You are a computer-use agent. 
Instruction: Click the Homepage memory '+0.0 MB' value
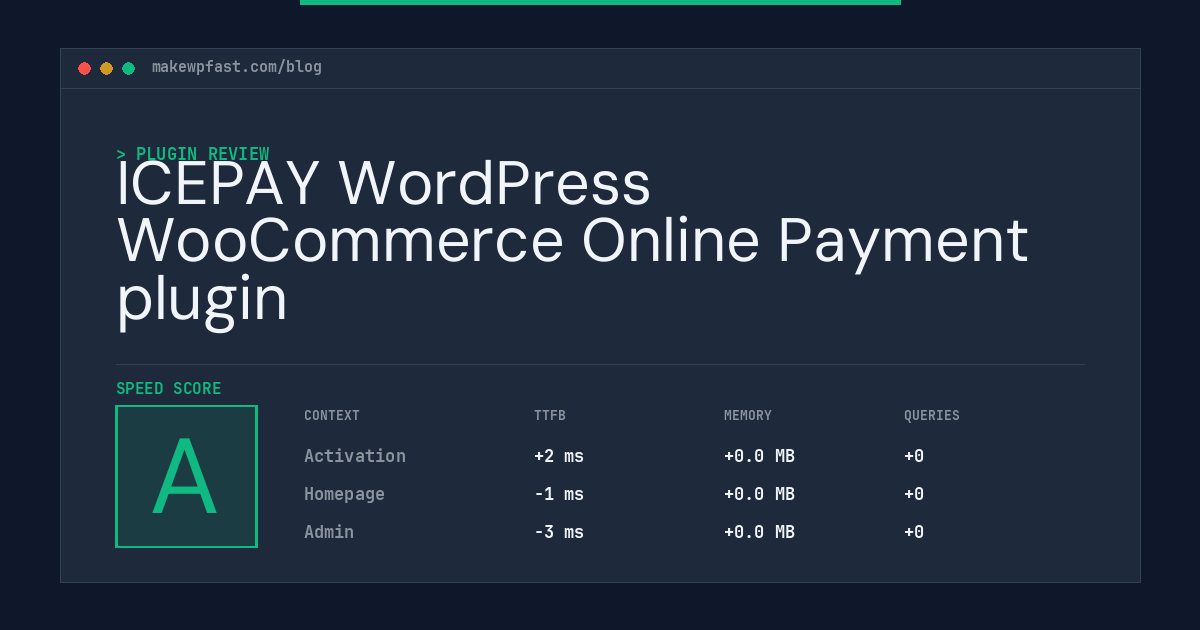tap(759, 494)
